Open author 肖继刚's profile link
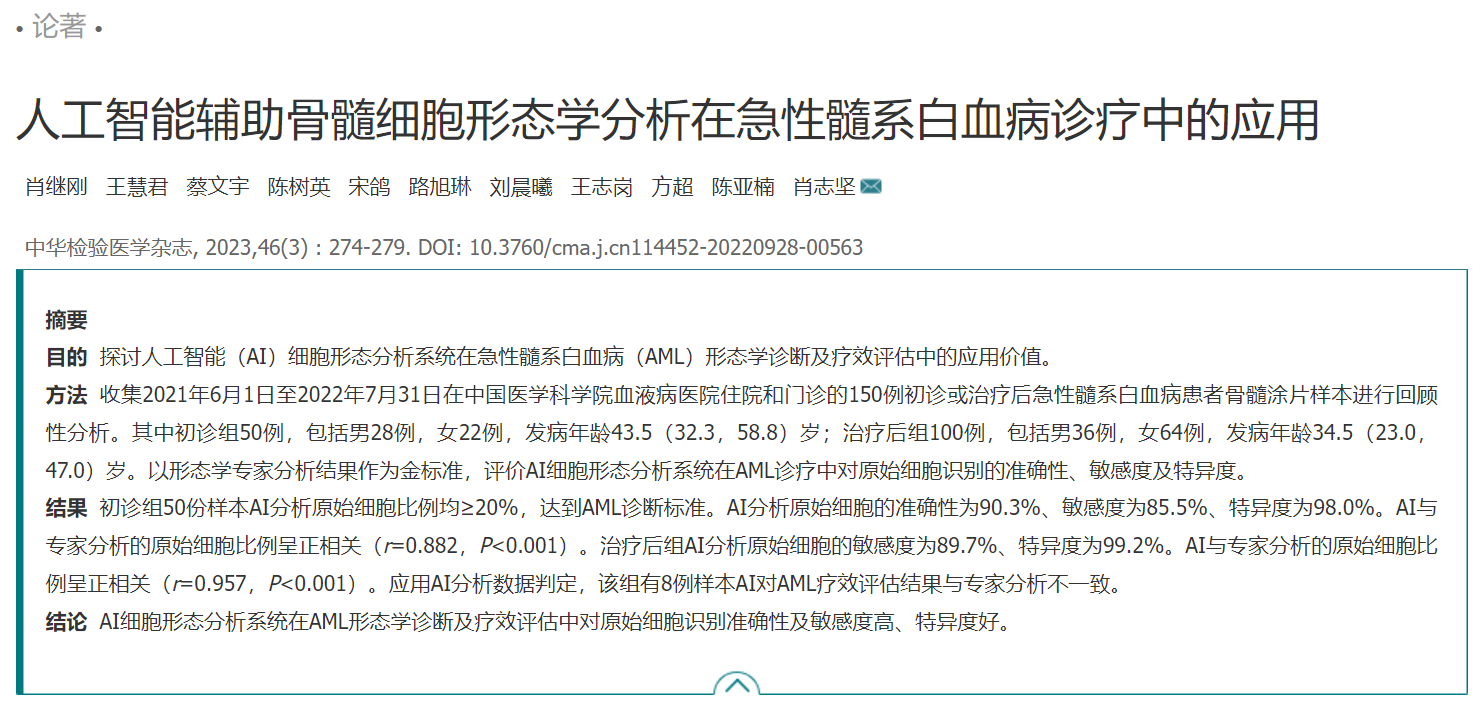This screenshot has width=1484, height=705. 56,187
